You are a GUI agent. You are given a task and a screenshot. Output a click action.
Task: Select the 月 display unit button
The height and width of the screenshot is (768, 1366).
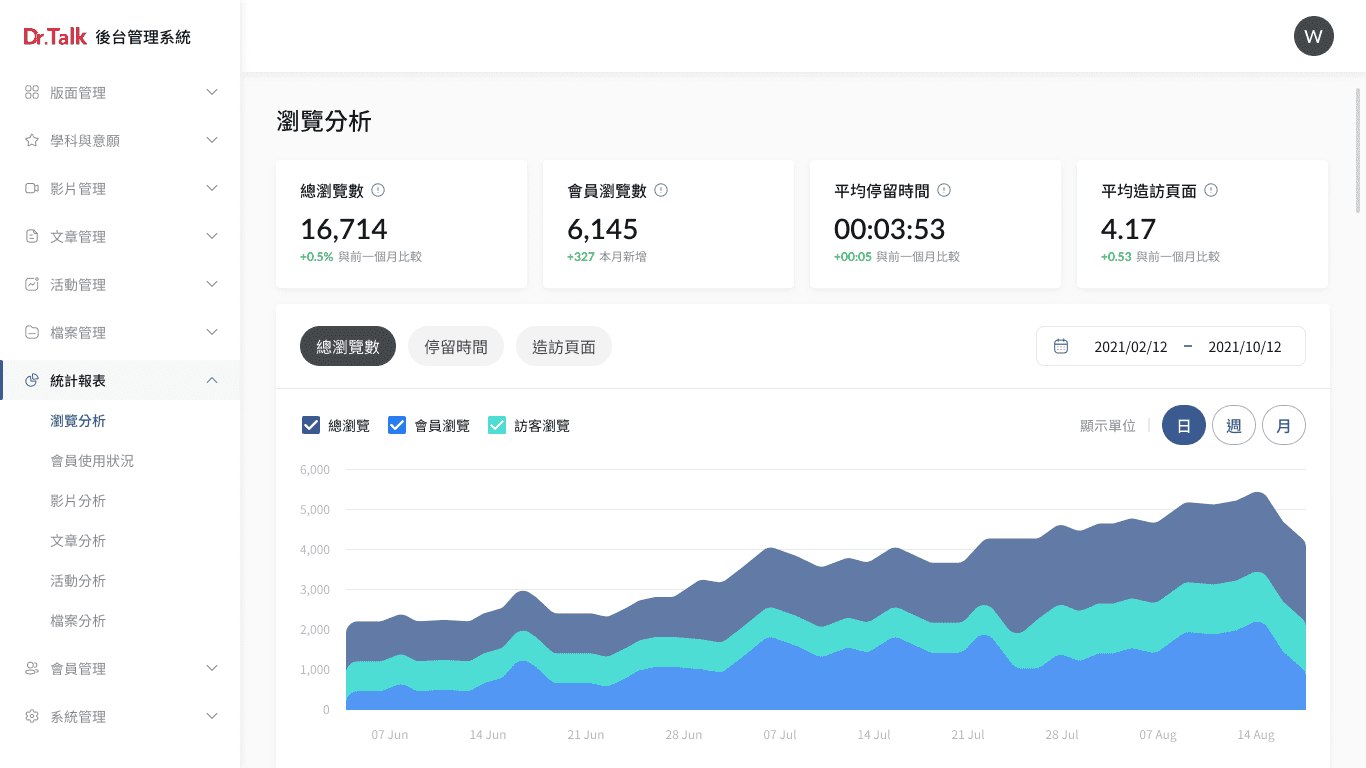click(1284, 426)
